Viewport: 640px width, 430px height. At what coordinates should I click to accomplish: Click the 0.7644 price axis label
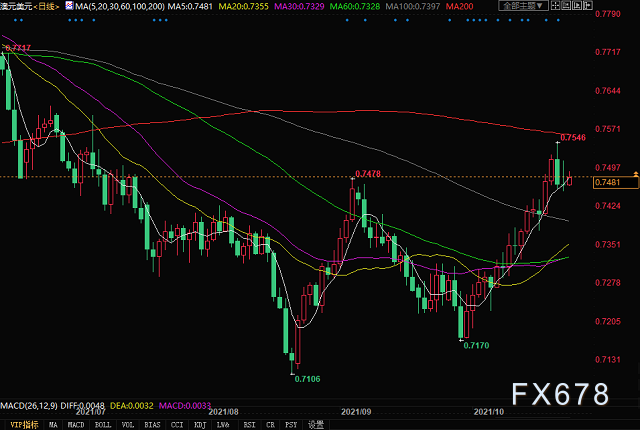pyautogui.click(x=608, y=91)
